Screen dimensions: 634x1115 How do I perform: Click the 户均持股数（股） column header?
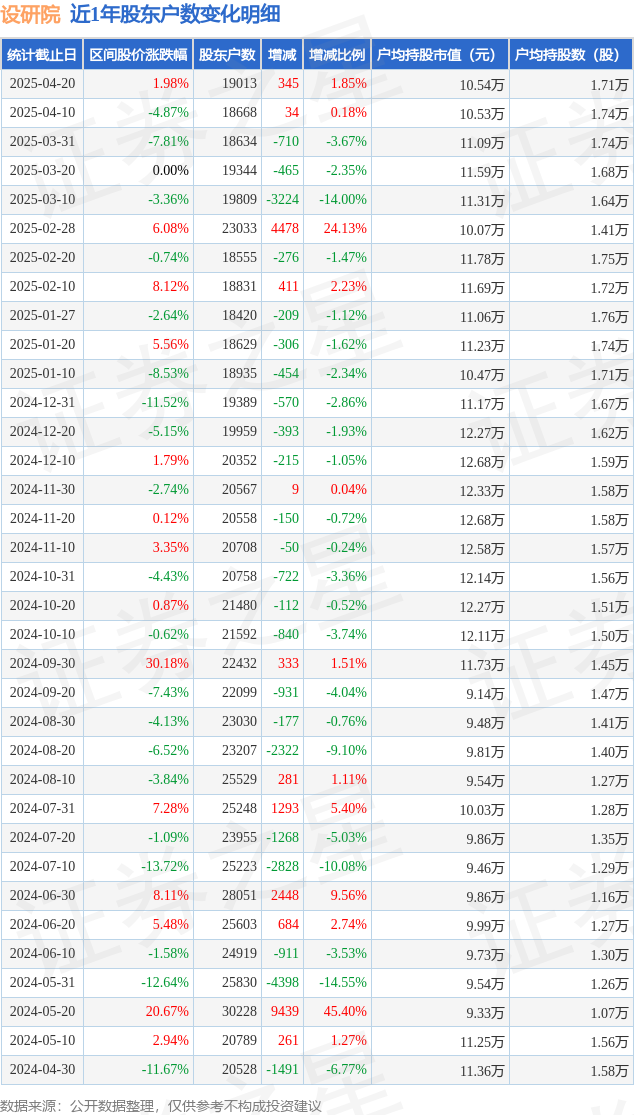(x=571, y=55)
